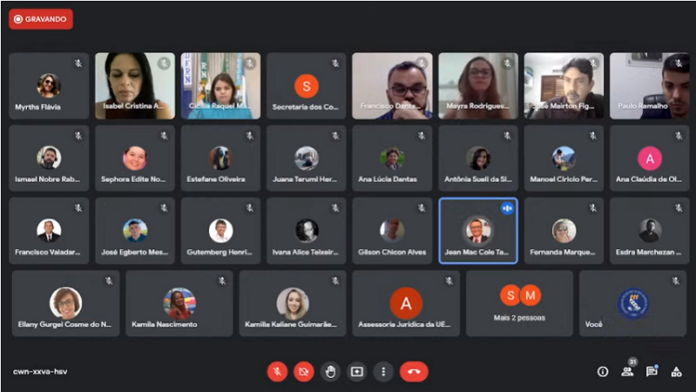Click the present screen icon
Screen dimensions: 696x392
(357, 372)
